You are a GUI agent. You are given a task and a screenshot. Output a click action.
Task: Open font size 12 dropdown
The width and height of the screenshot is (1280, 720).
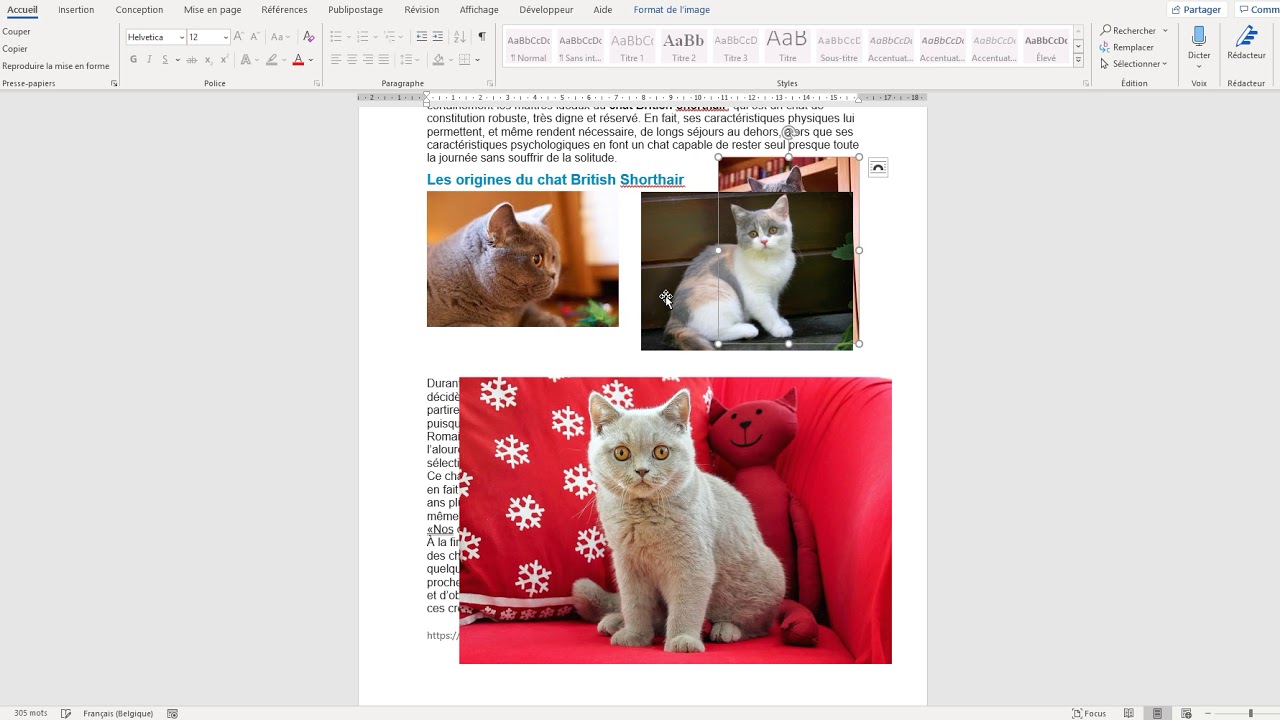(x=226, y=37)
